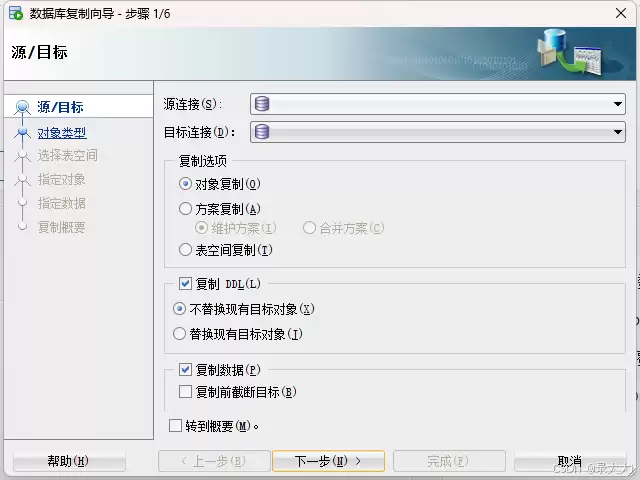The width and height of the screenshot is (640, 480).
Task: Open the 对象类型 step link
Action: tap(62, 133)
